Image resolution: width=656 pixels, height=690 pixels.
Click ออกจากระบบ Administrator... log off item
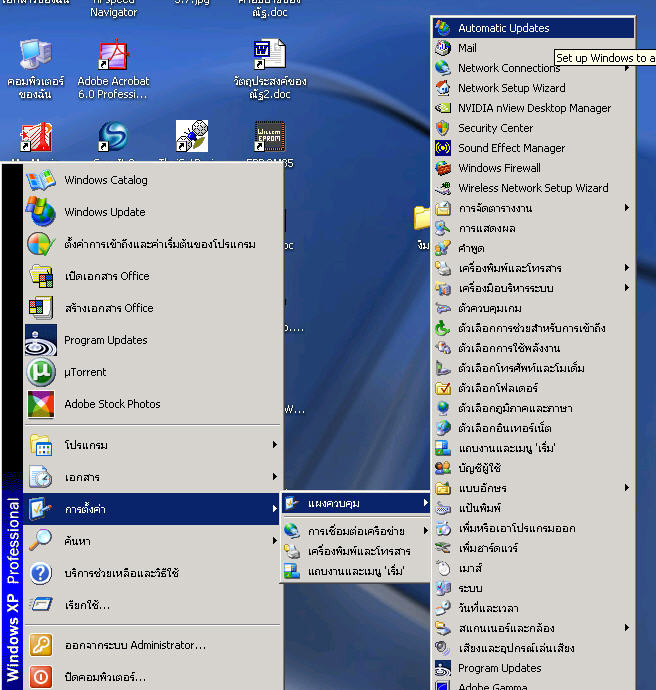click(x=152, y=645)
